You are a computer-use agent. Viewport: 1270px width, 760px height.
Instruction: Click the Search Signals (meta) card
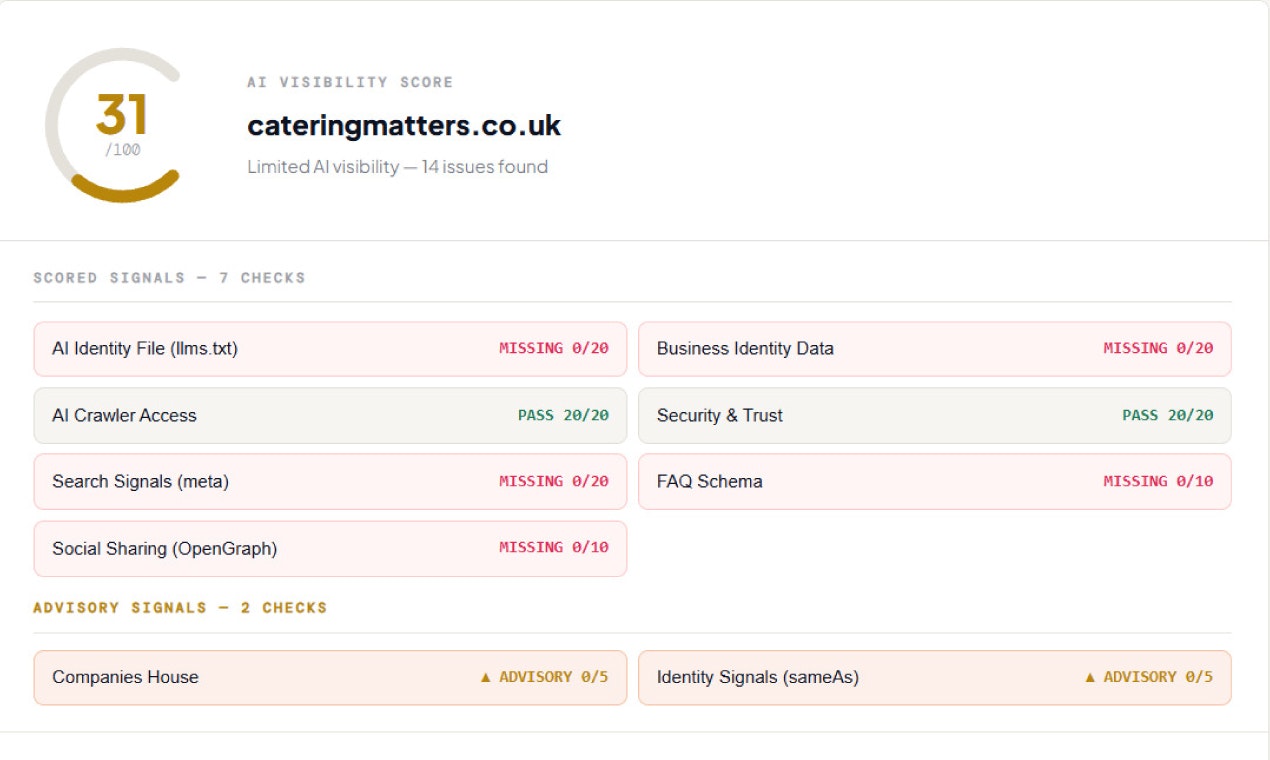330,482
